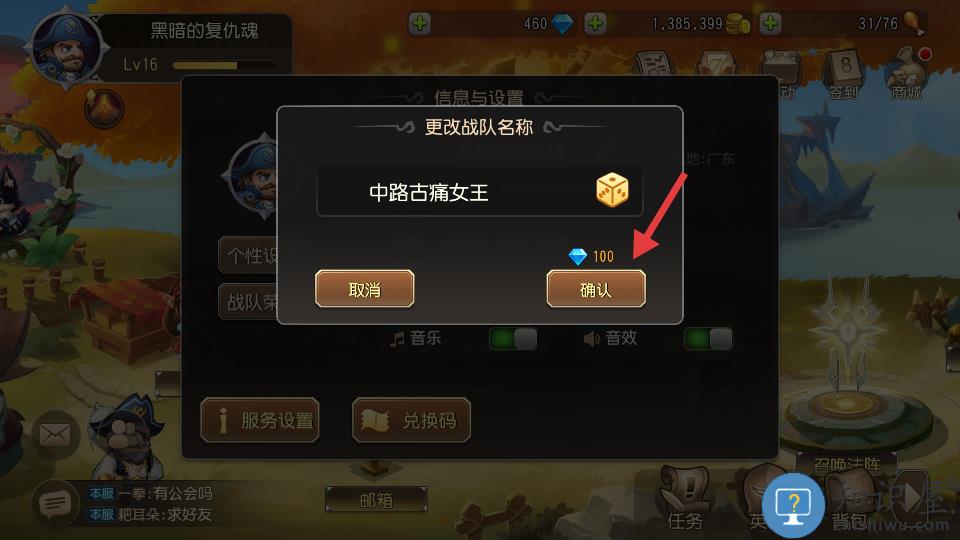Open the envelope mail icon
Viewport: 960px width, 540px height.
coord(55,435)
